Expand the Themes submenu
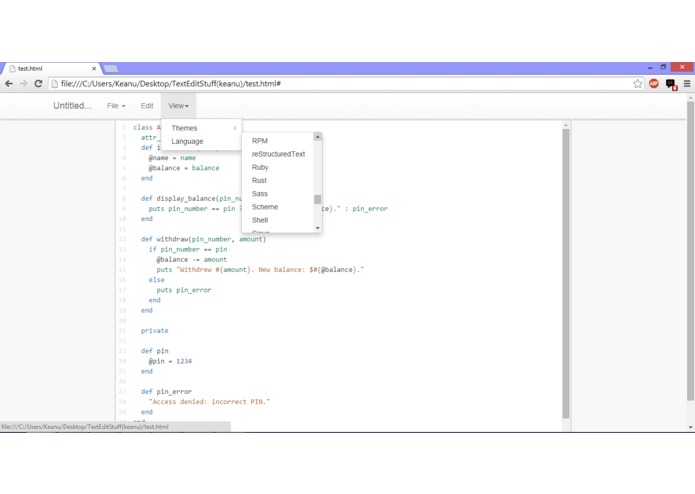Screen dimensions: 695x494 click(x=202, y=128)
